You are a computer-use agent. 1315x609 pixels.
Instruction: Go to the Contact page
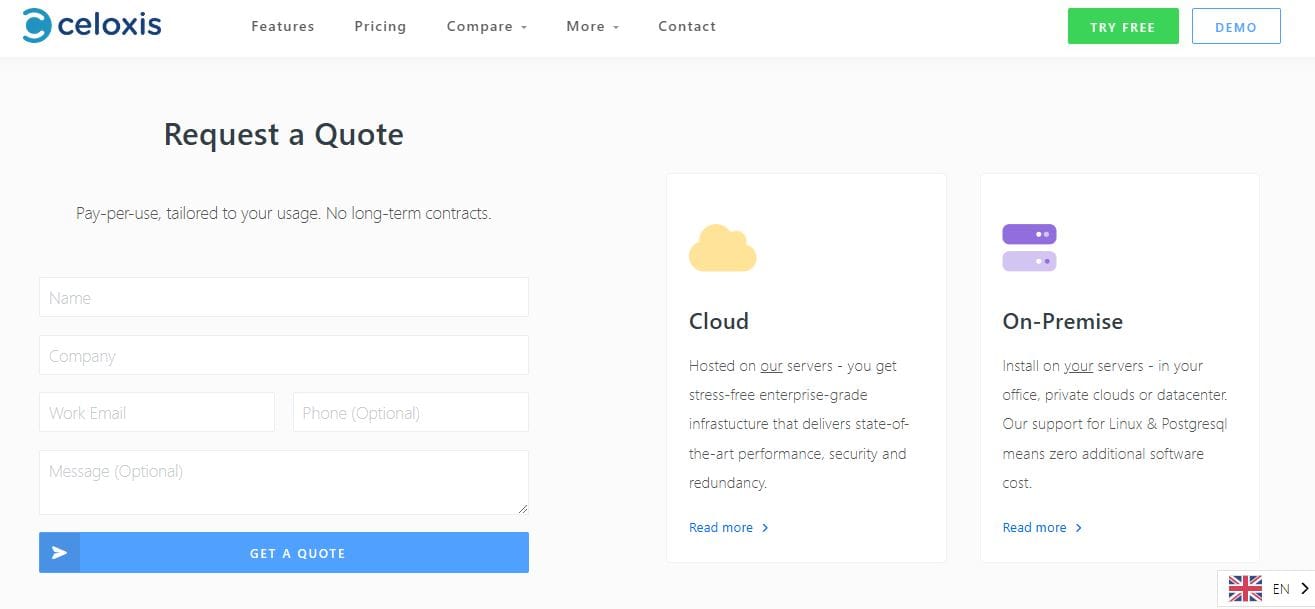(x=686, y=27)
